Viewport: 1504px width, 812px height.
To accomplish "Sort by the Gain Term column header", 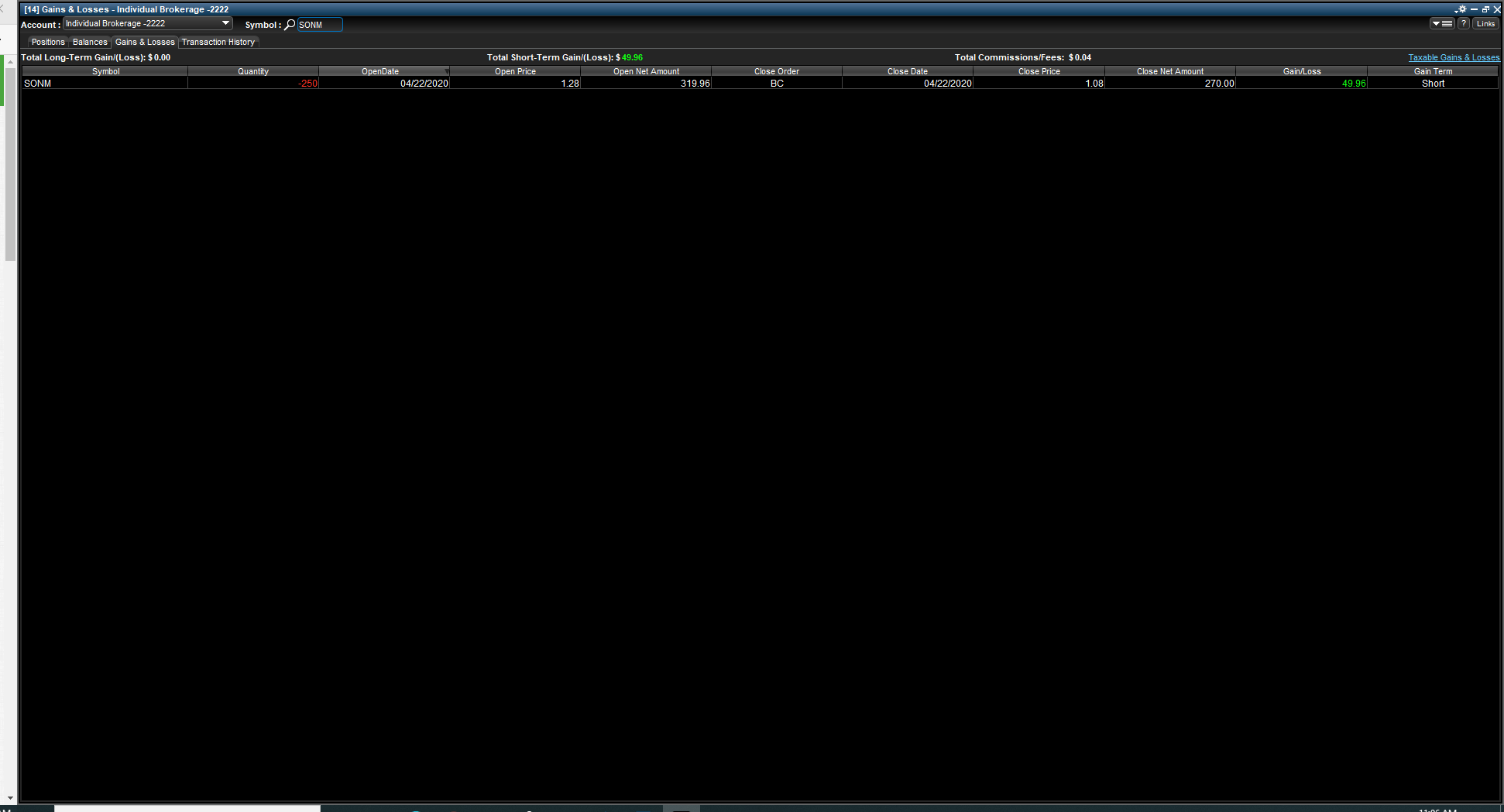I will (1433, 71).
